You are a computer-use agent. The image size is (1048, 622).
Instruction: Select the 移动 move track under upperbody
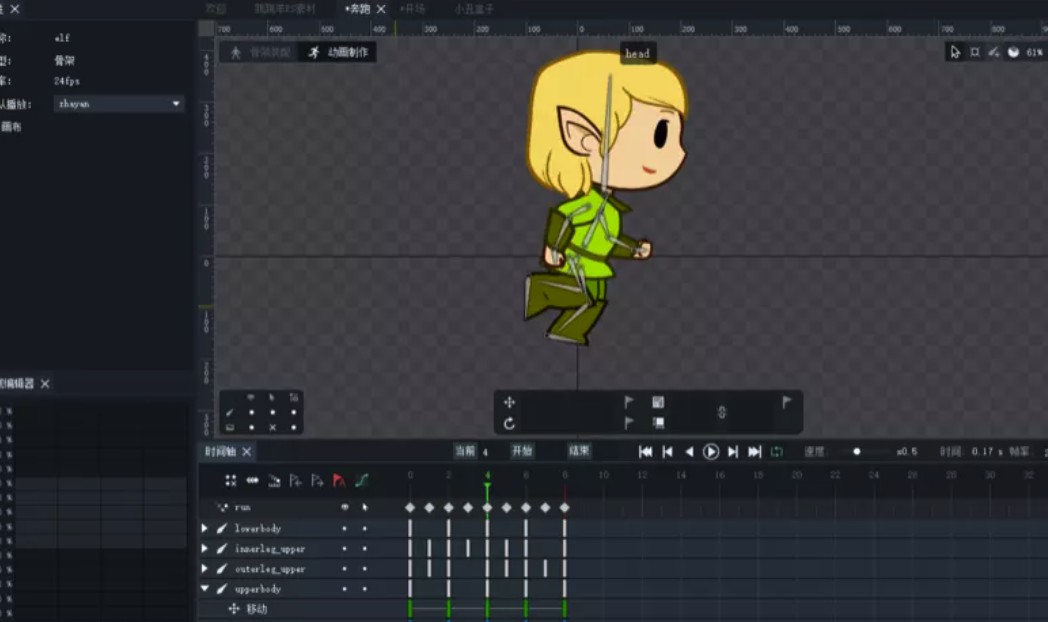click(x=257, y=609)
